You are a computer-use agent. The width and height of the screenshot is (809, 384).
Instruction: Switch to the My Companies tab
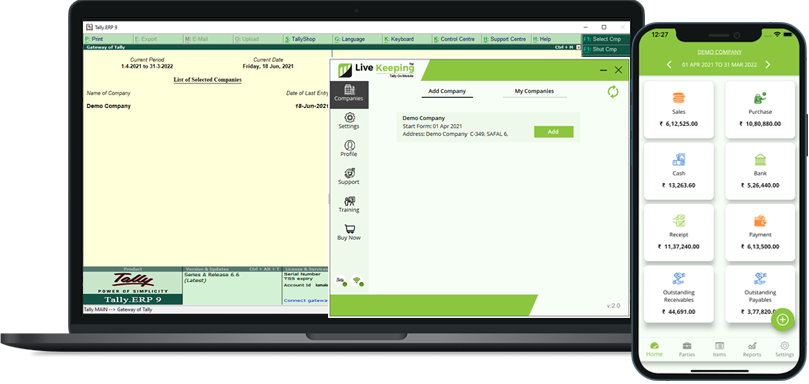535,91
